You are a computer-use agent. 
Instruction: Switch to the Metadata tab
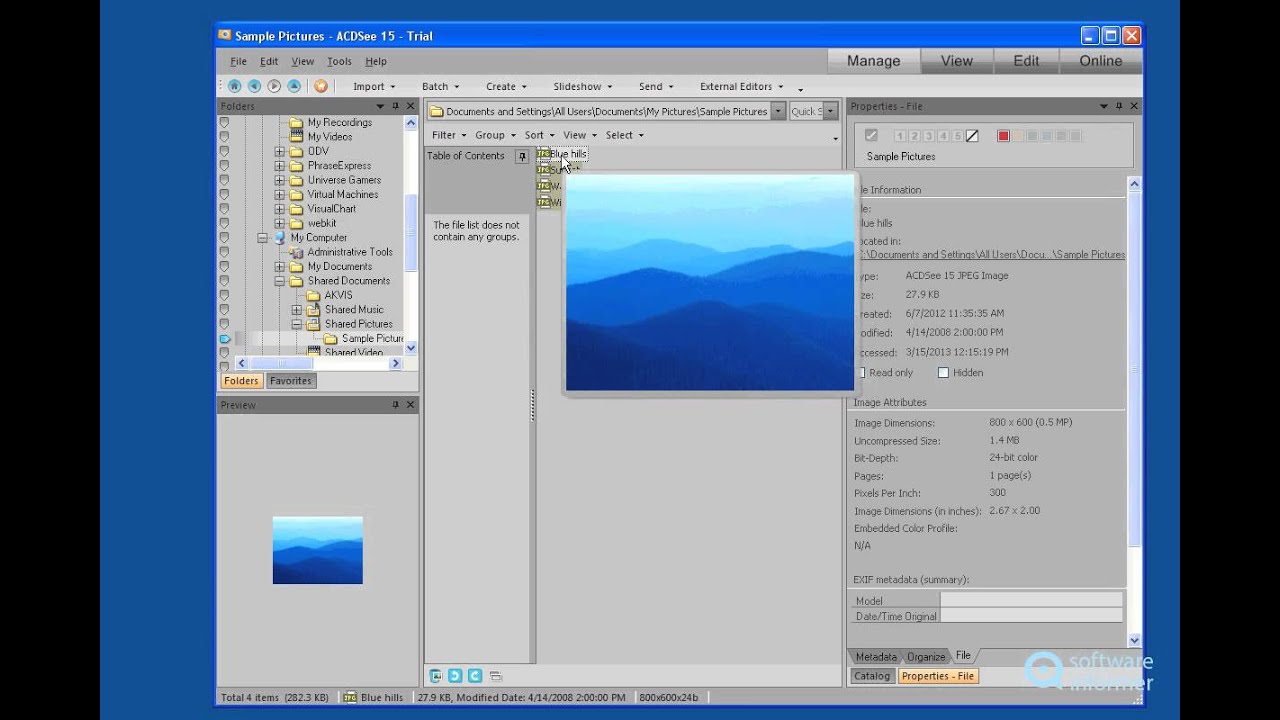click(876, 657)
